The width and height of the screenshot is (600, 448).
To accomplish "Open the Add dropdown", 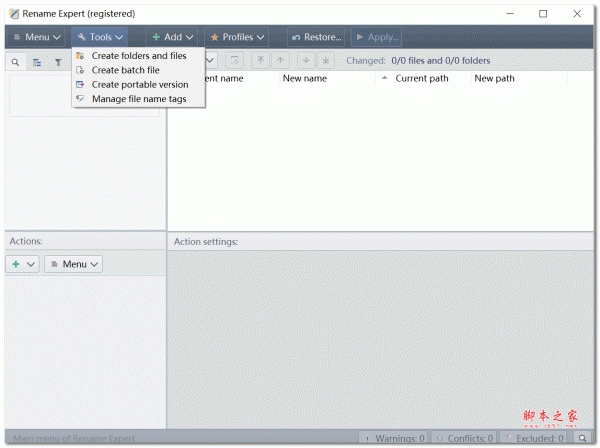I will 172,37.
